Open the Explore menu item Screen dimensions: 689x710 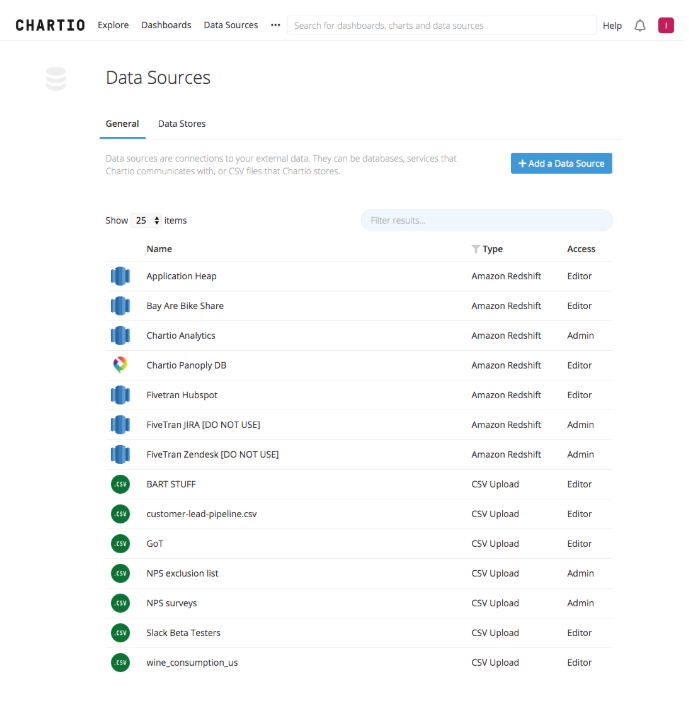(113, 25)
